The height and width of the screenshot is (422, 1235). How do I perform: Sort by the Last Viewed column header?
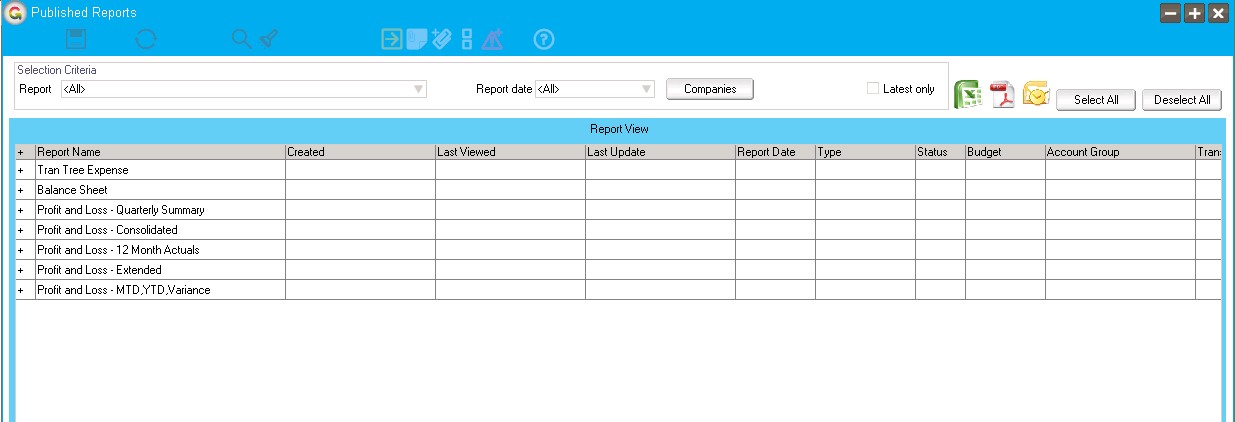coord(510,152)
